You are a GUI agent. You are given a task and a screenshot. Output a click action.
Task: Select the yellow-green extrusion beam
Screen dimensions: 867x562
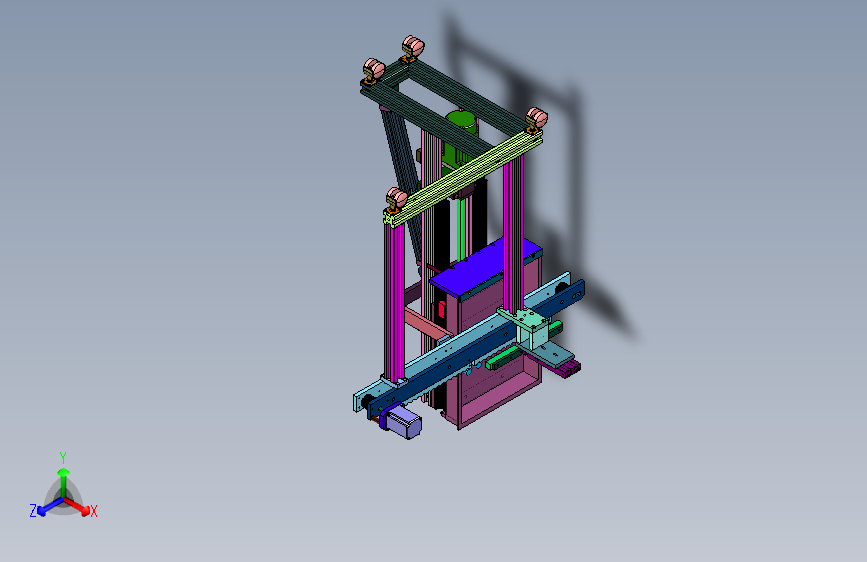tap(463, 177)
